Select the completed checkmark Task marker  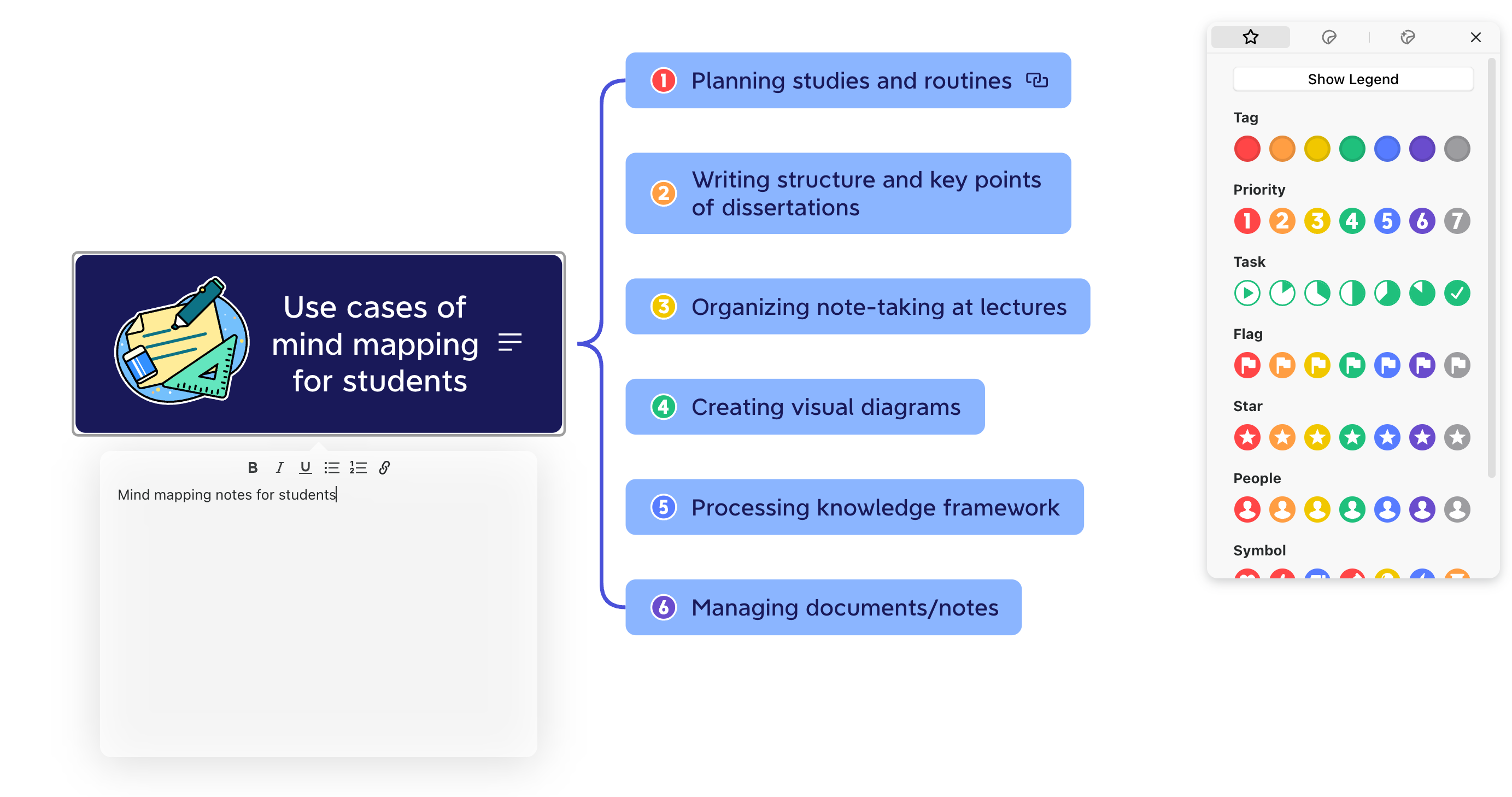click(x=1457, y=293)
